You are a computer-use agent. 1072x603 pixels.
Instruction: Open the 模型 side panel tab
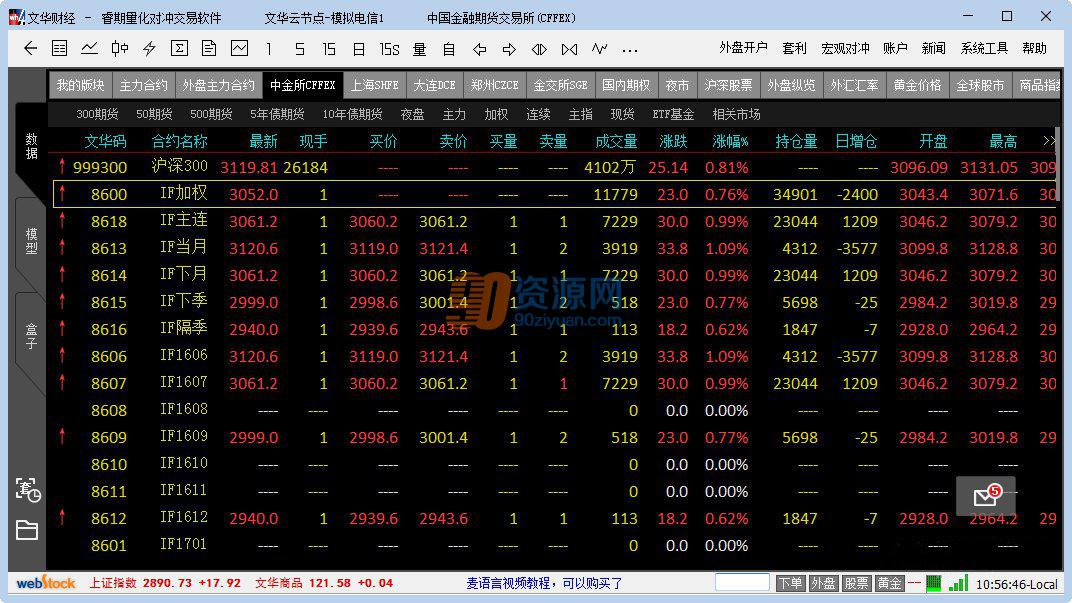pos(31,241)
